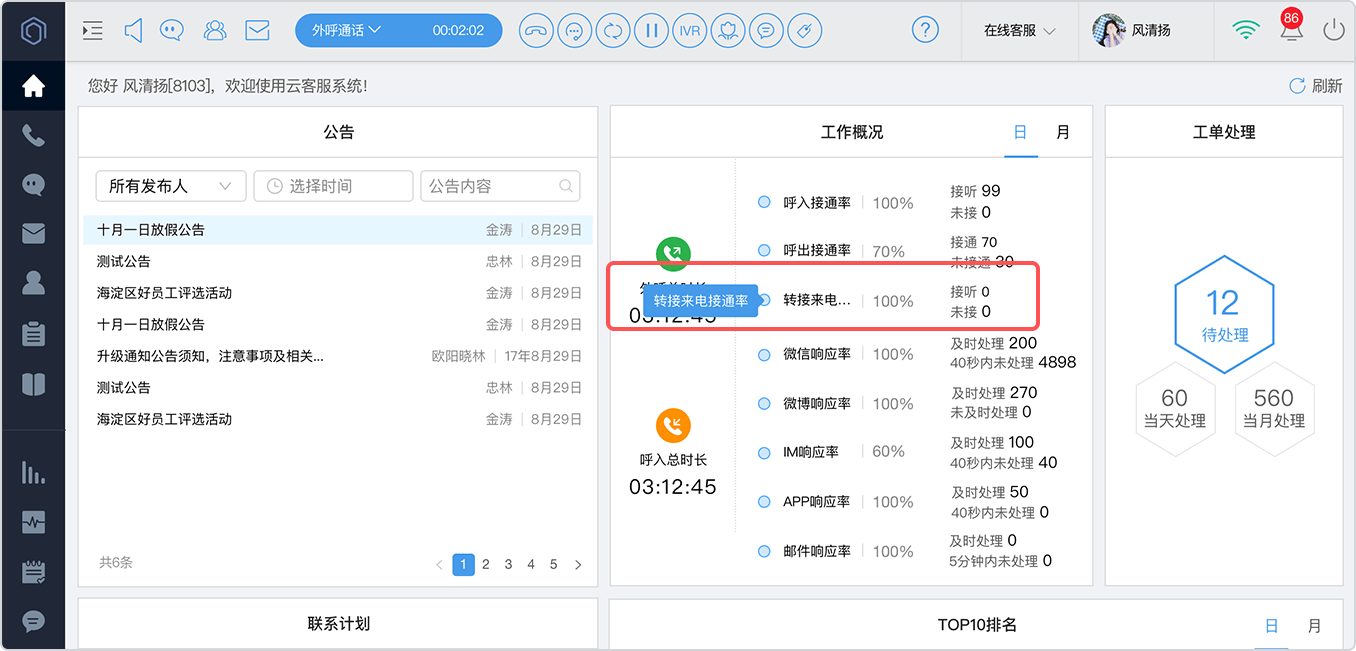
Task: Collapse the sidebar menu toggle icon
Action: [x=93, y=30]
